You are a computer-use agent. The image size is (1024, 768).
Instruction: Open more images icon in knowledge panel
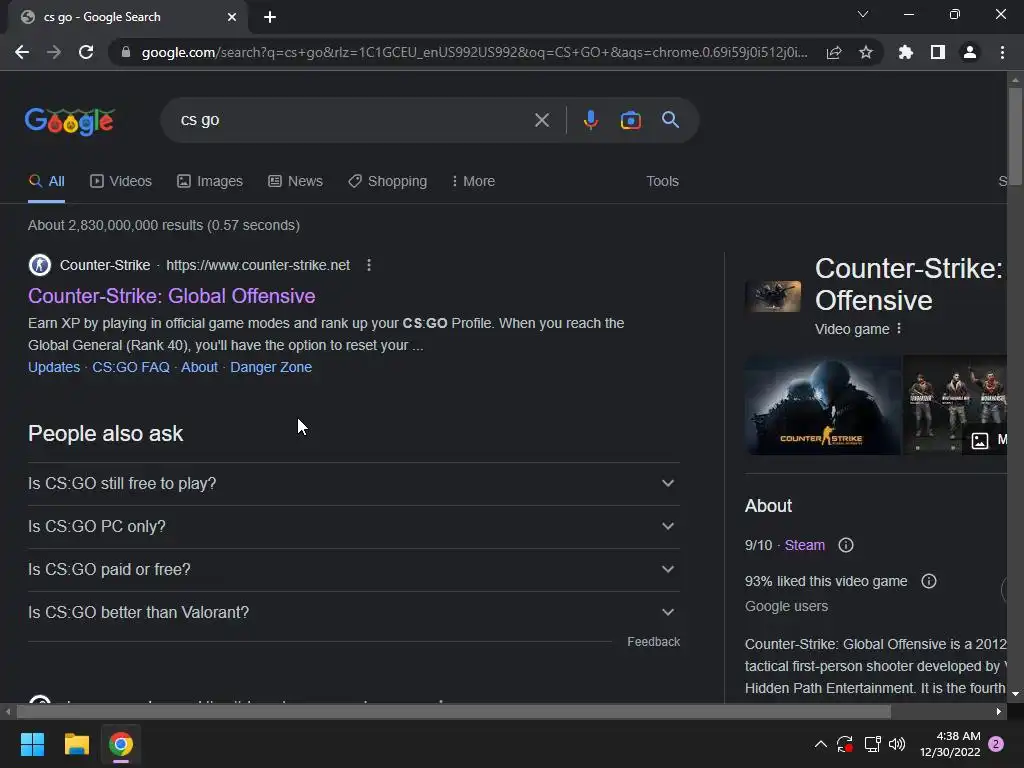[x=980, y=440]
